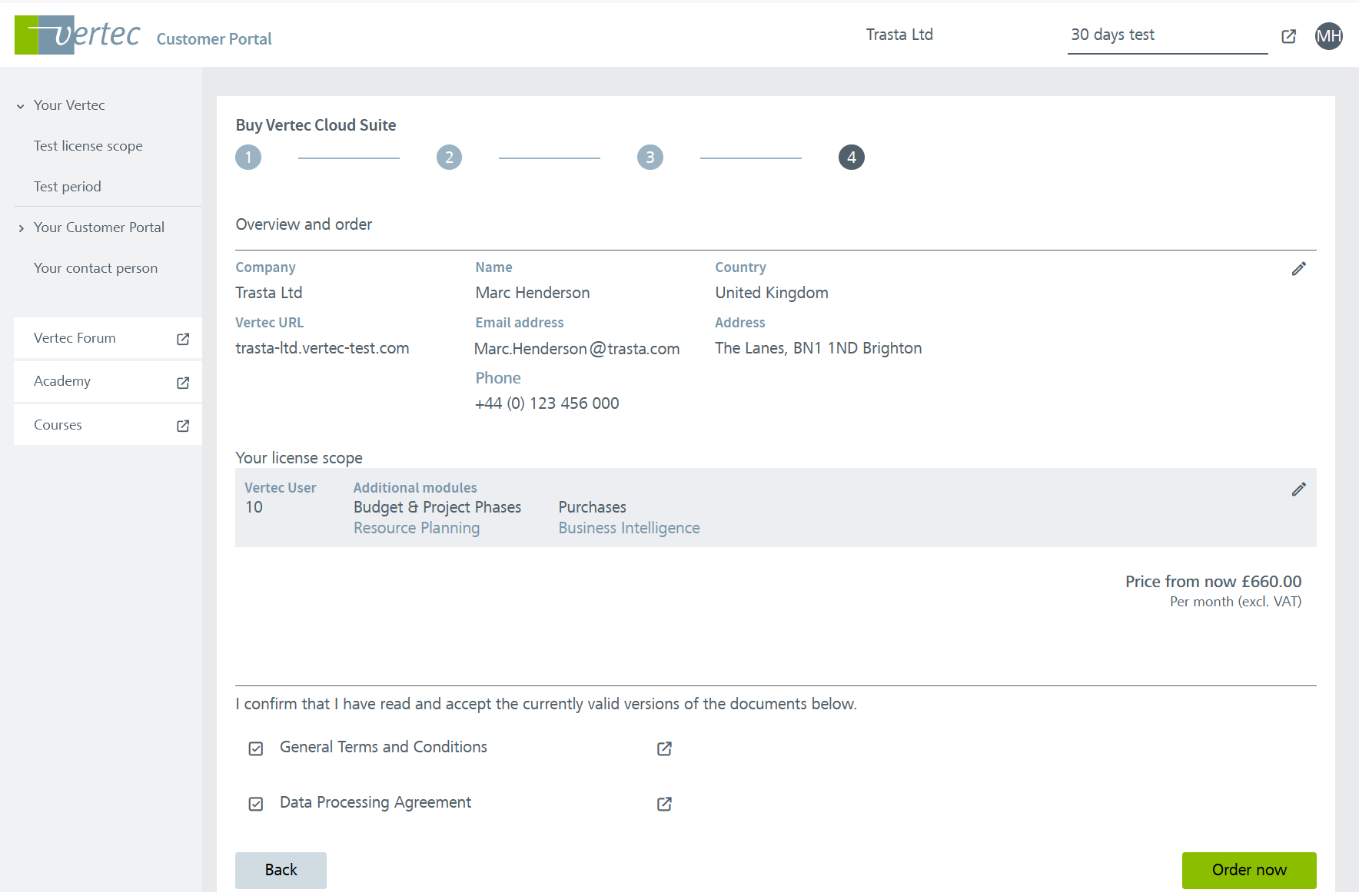Open General Terms and Conditions external link icon
Viewport: 1359px width, 896px height.
click(x=664, y=748)
